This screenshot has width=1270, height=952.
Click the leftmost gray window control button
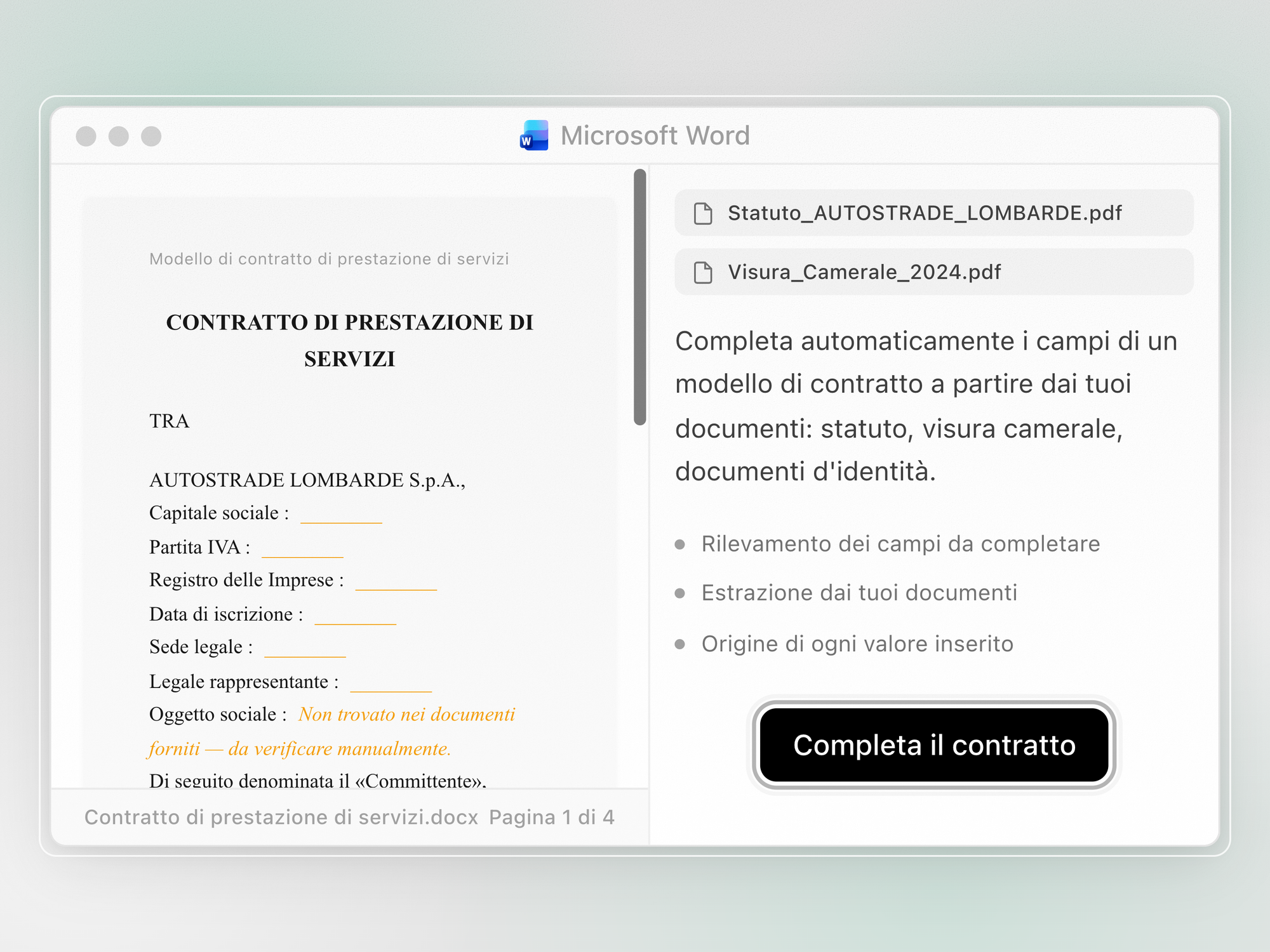click(x=86, y=136)
